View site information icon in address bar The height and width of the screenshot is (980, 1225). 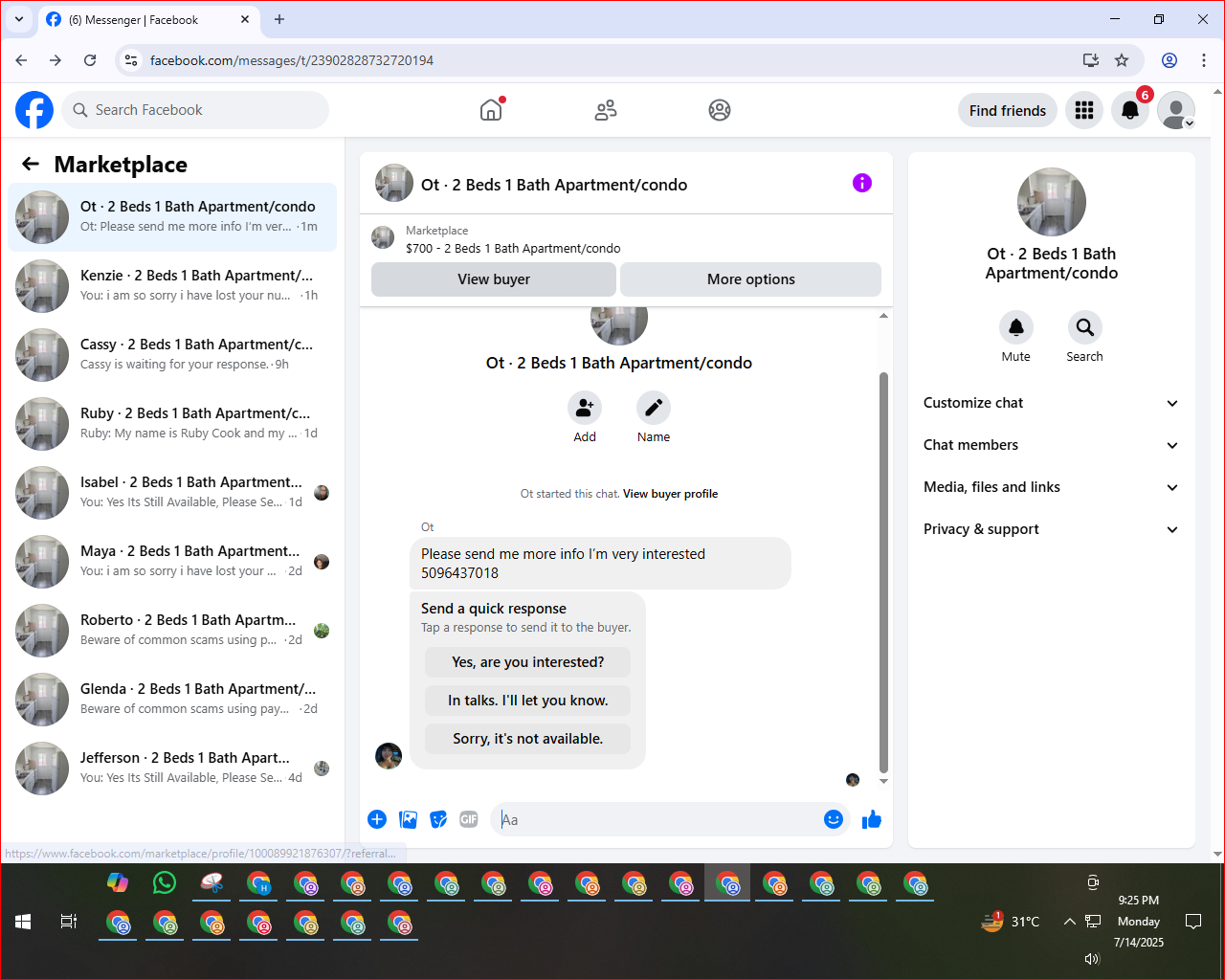click(131, 60)
